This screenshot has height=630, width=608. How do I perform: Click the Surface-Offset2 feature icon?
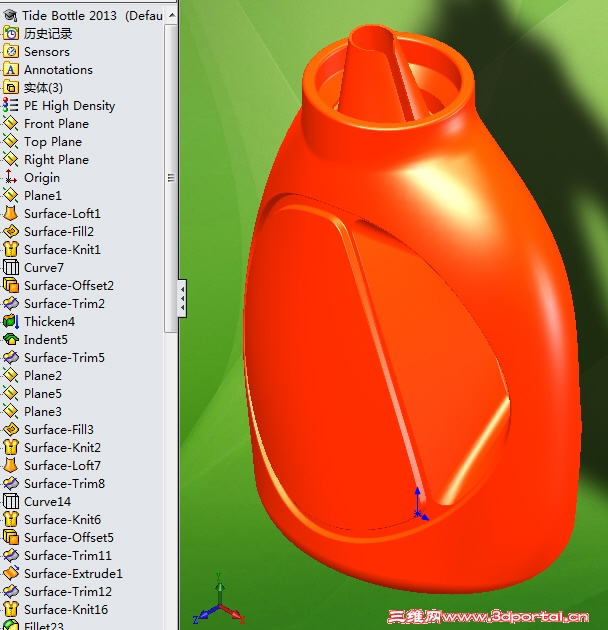(10, 286)
